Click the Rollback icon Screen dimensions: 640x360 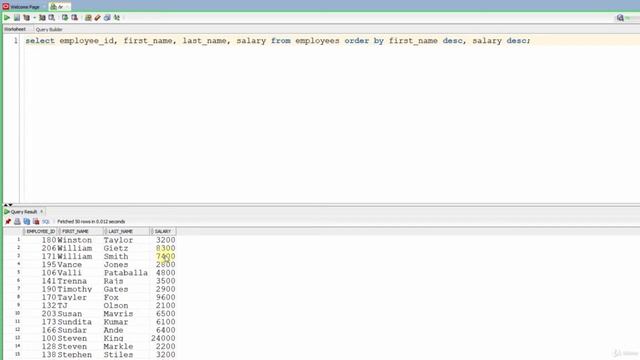tap(75, 18)
